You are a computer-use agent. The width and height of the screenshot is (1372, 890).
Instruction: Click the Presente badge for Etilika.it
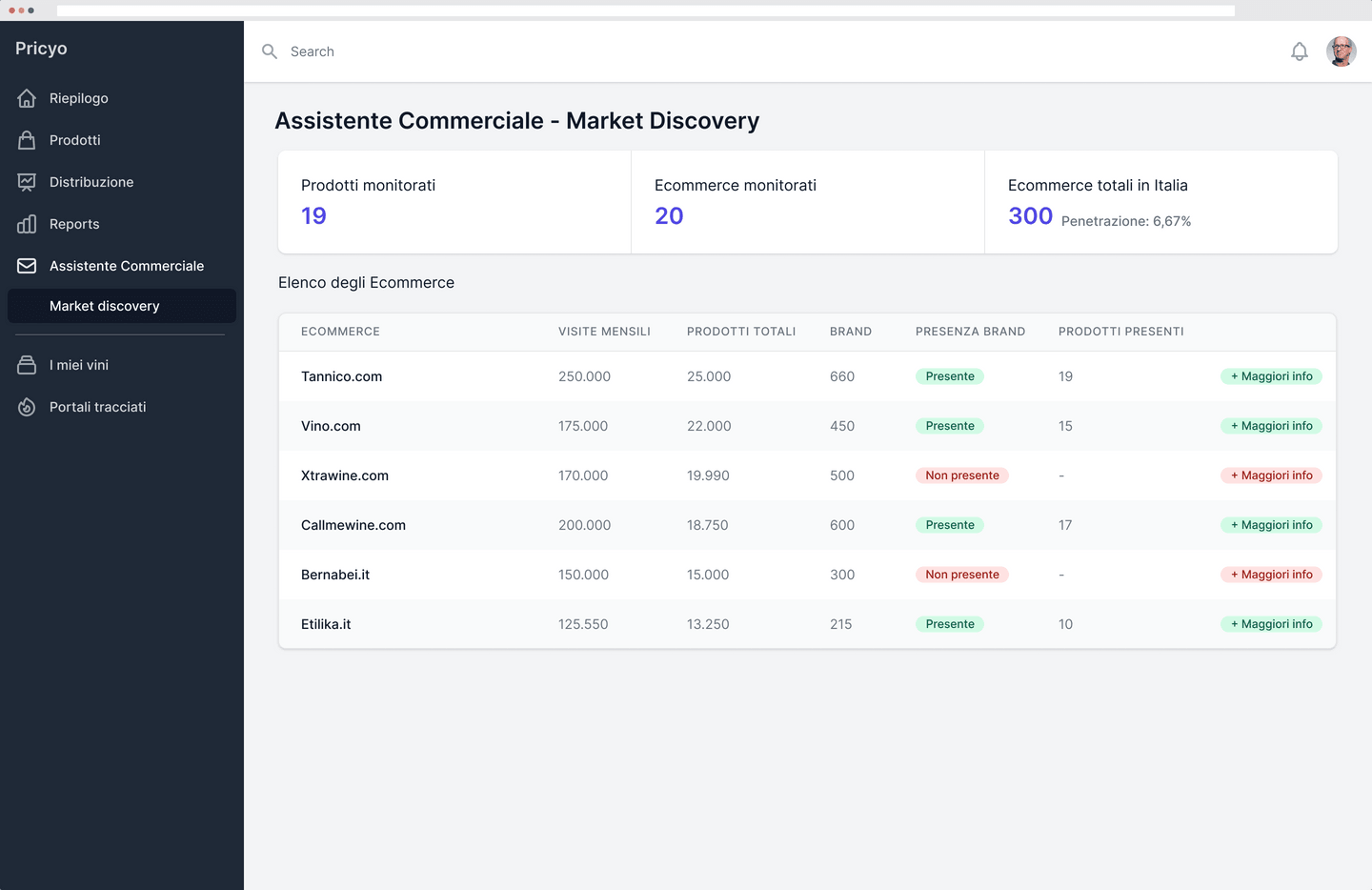pyautogui.click(x=950, y=624)
